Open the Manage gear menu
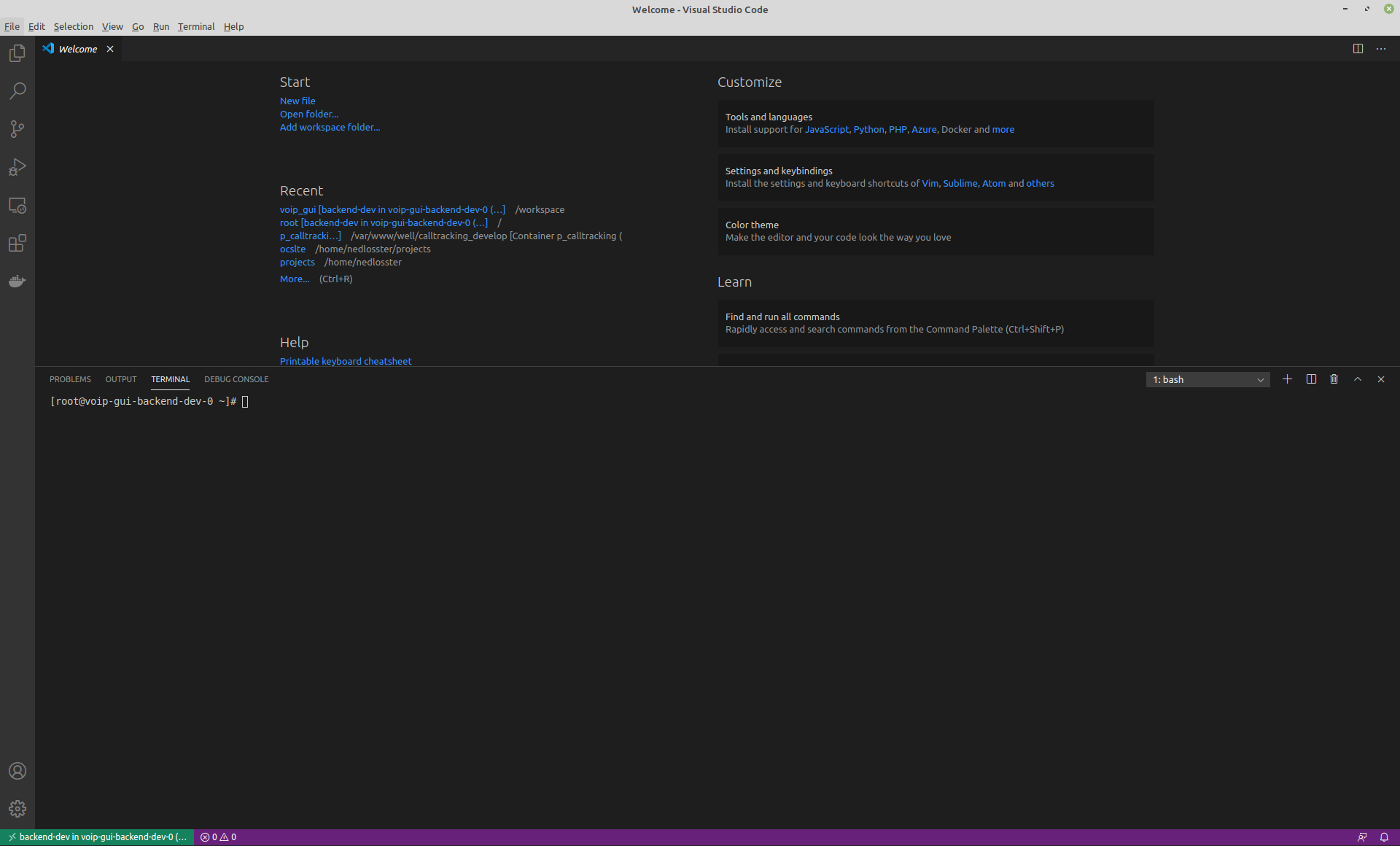Viewport: 1400px width, 846px height. (17, 808)
